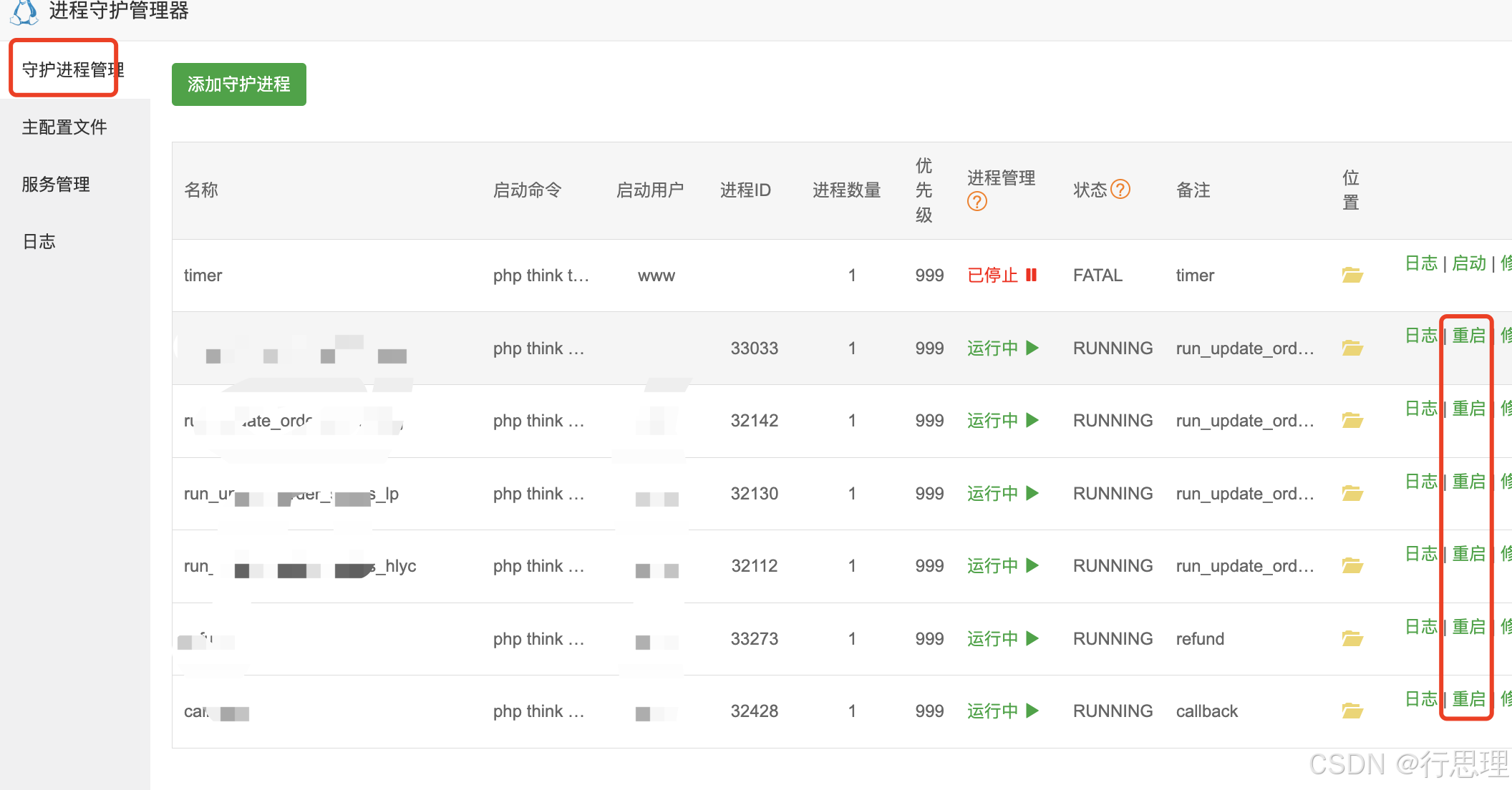
Task: Click the folder icon in the refund row
Action: (1352, 638)
